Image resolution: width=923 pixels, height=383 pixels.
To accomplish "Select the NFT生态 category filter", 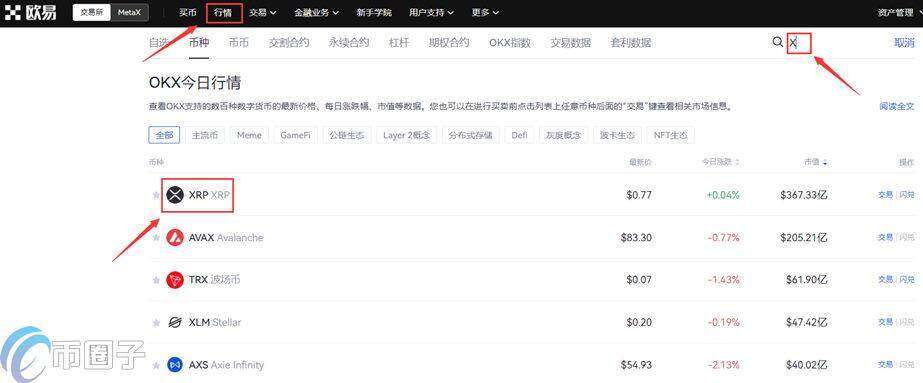I will coord(670,135).
